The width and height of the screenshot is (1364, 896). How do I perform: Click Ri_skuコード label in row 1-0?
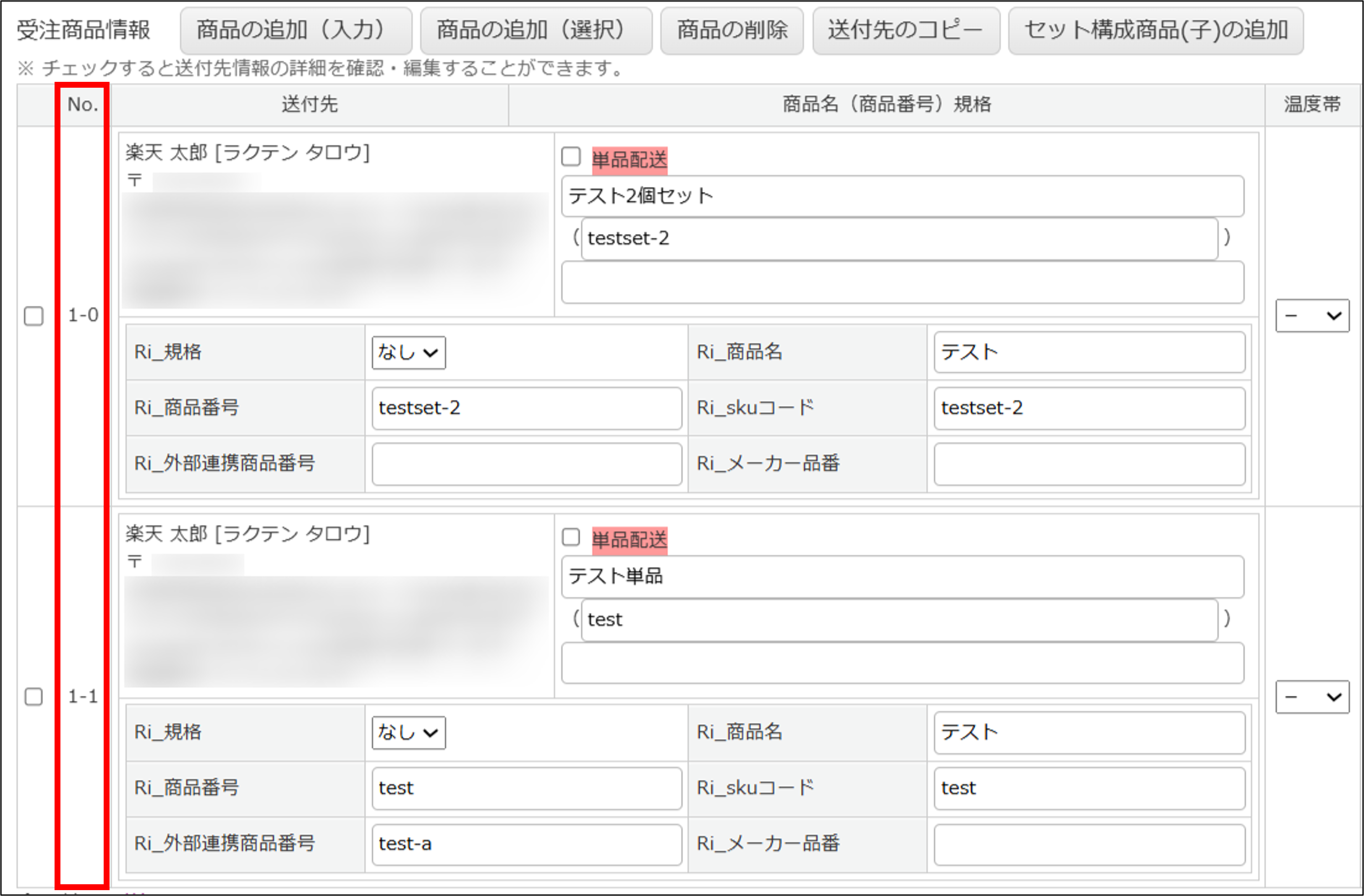[755, 408]
